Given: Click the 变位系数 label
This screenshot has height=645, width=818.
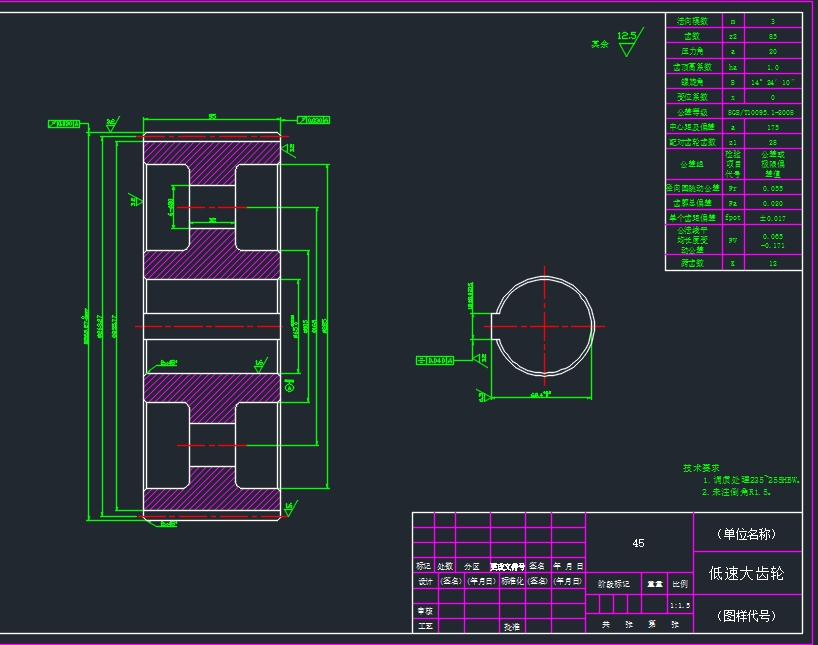Looking at the screenshot, I should 692,97.
